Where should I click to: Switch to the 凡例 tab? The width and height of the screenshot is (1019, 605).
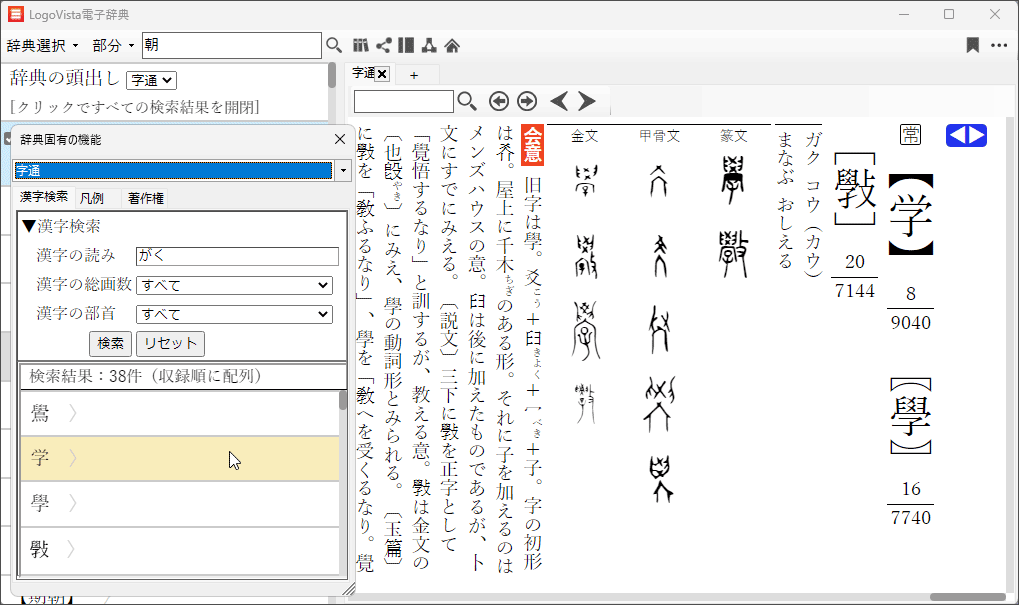[x=91, y=197]
